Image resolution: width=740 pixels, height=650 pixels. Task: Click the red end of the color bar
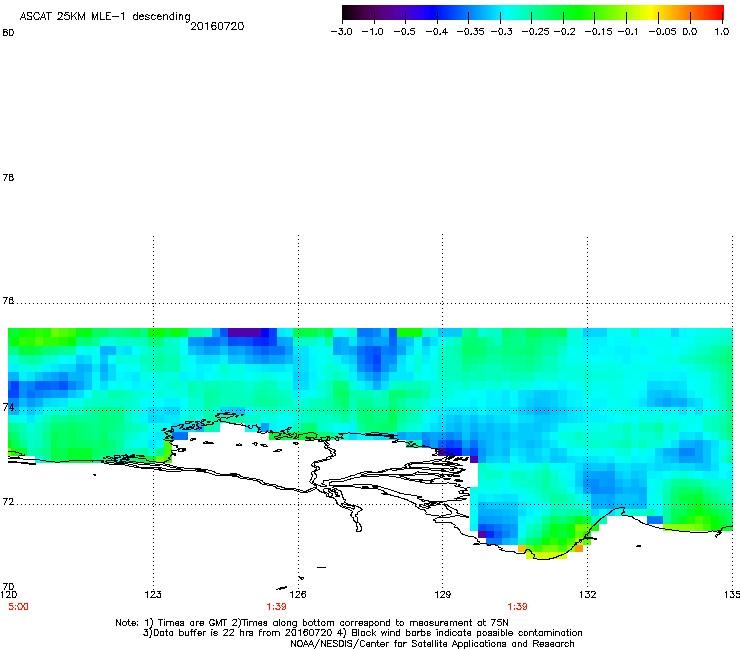coord(715,12)
